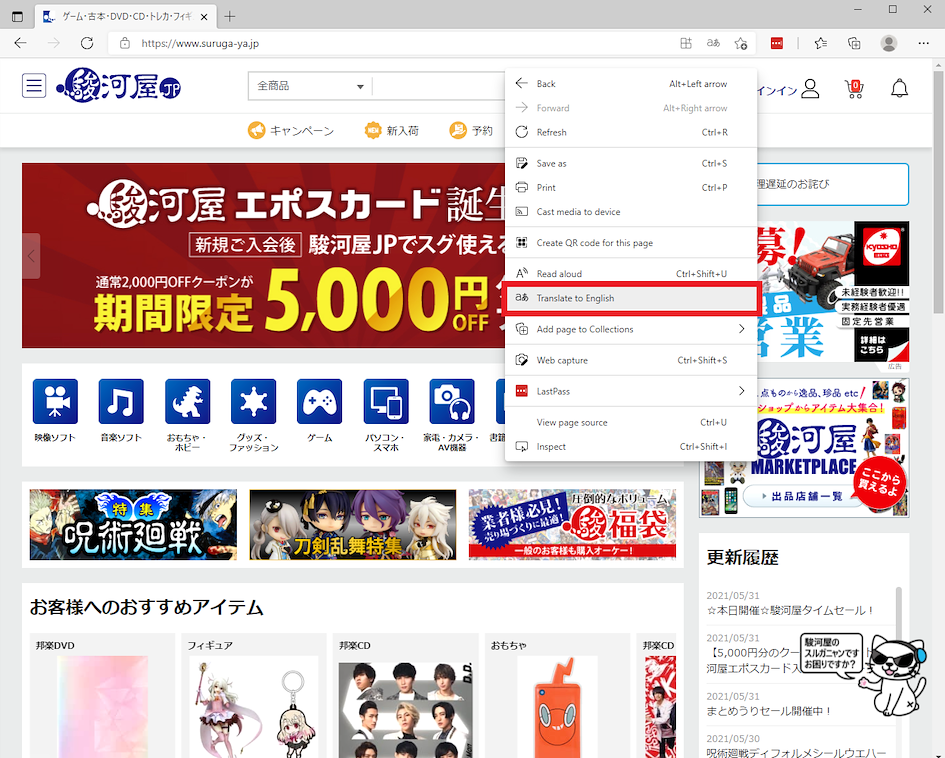Choose Save as in the context menu

click(x=631, y=163)
